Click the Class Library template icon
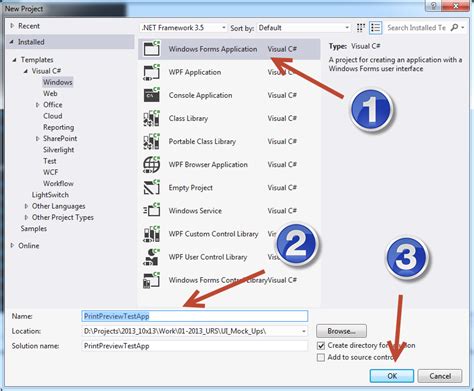The width and height of the screenshot is (474, 391). 152,118
